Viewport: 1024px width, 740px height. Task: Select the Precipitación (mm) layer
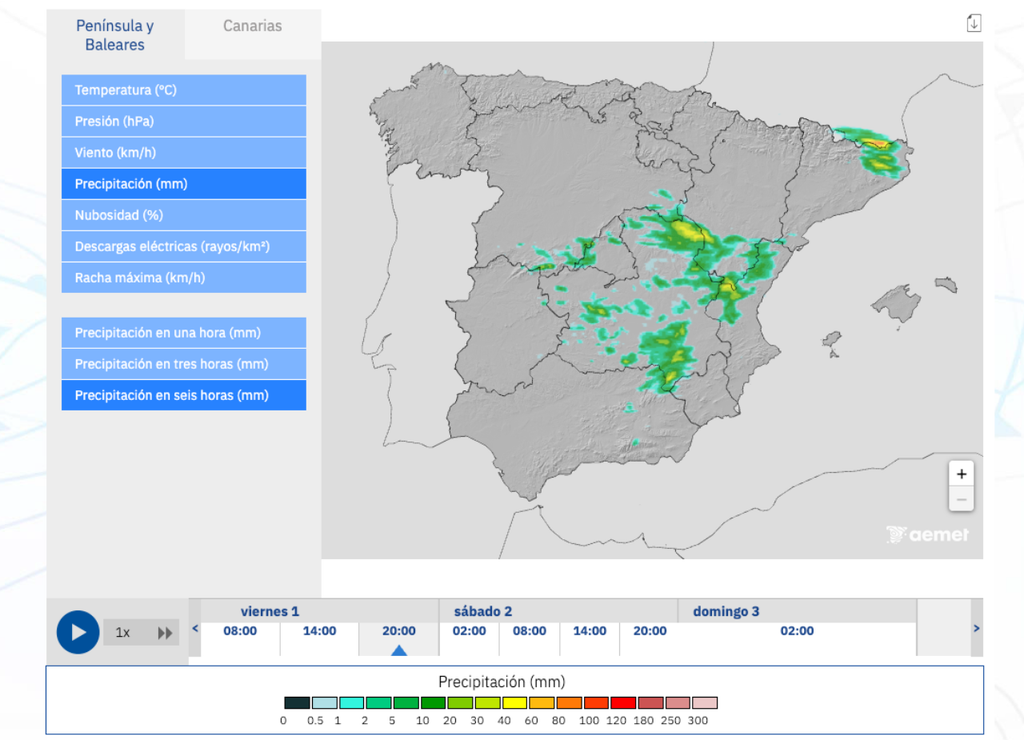(184, 184)
